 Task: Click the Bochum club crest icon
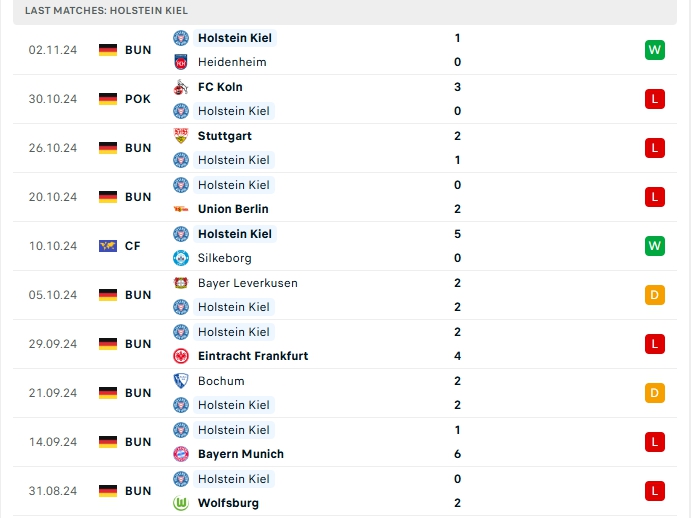coord(181,381)
